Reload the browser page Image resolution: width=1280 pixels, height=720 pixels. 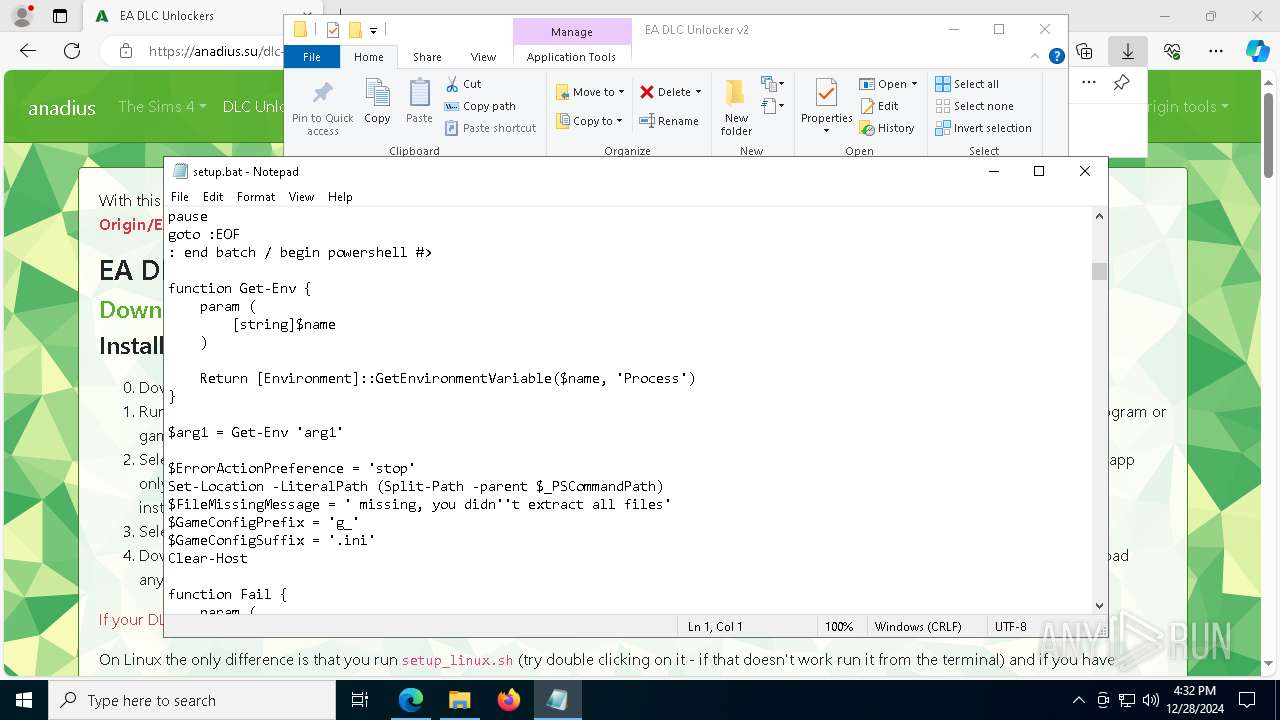(72, 51)
